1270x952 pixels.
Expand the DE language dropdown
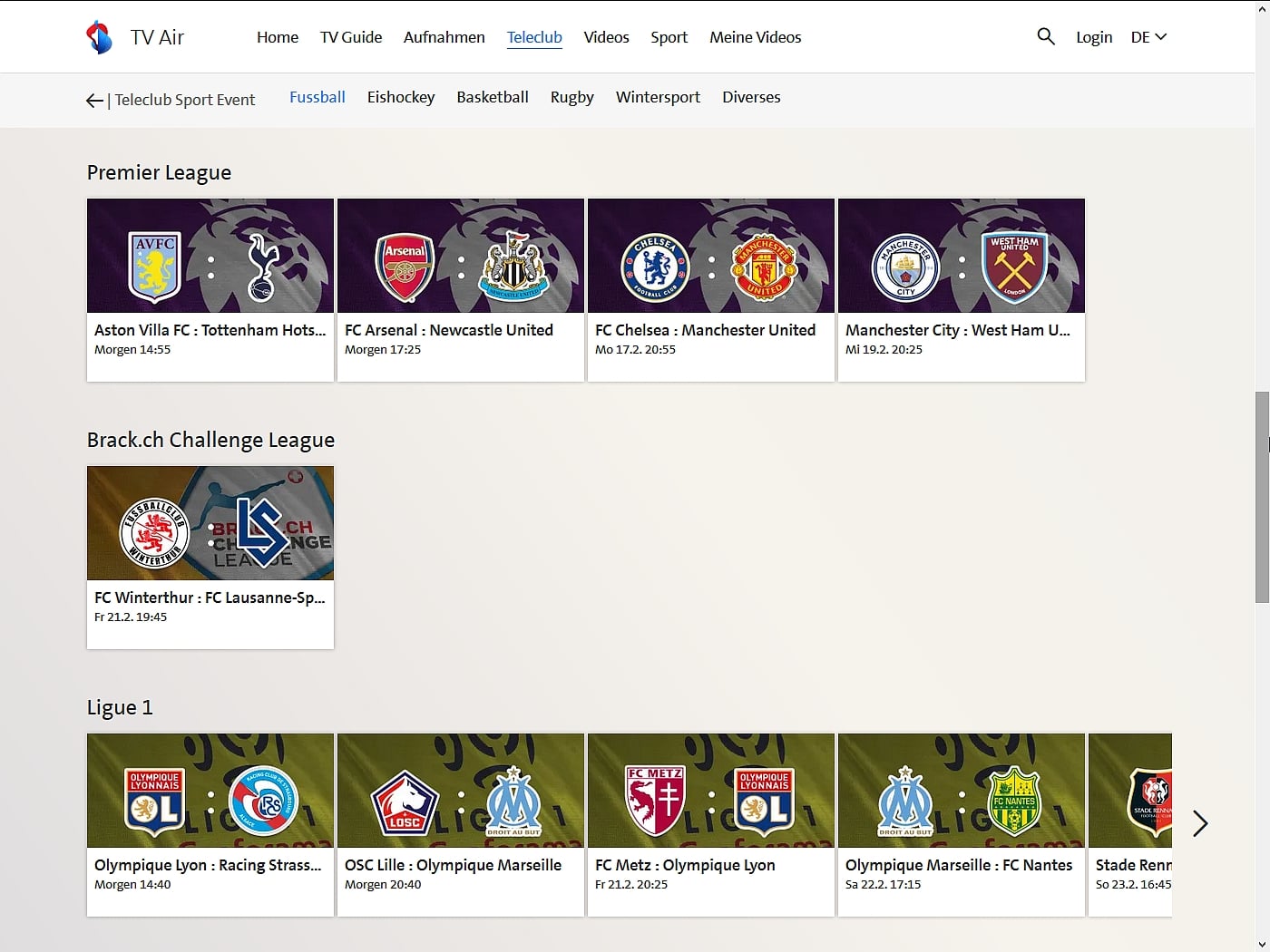coord(1148,36)
